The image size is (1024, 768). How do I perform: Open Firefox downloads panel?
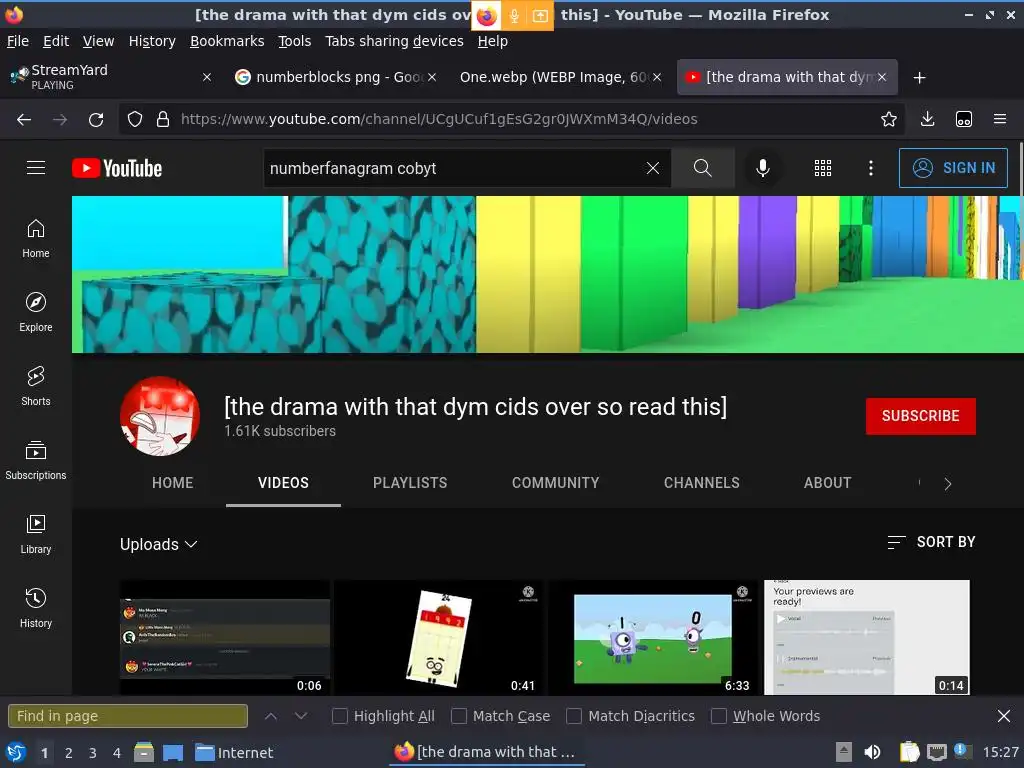point(927,120)
